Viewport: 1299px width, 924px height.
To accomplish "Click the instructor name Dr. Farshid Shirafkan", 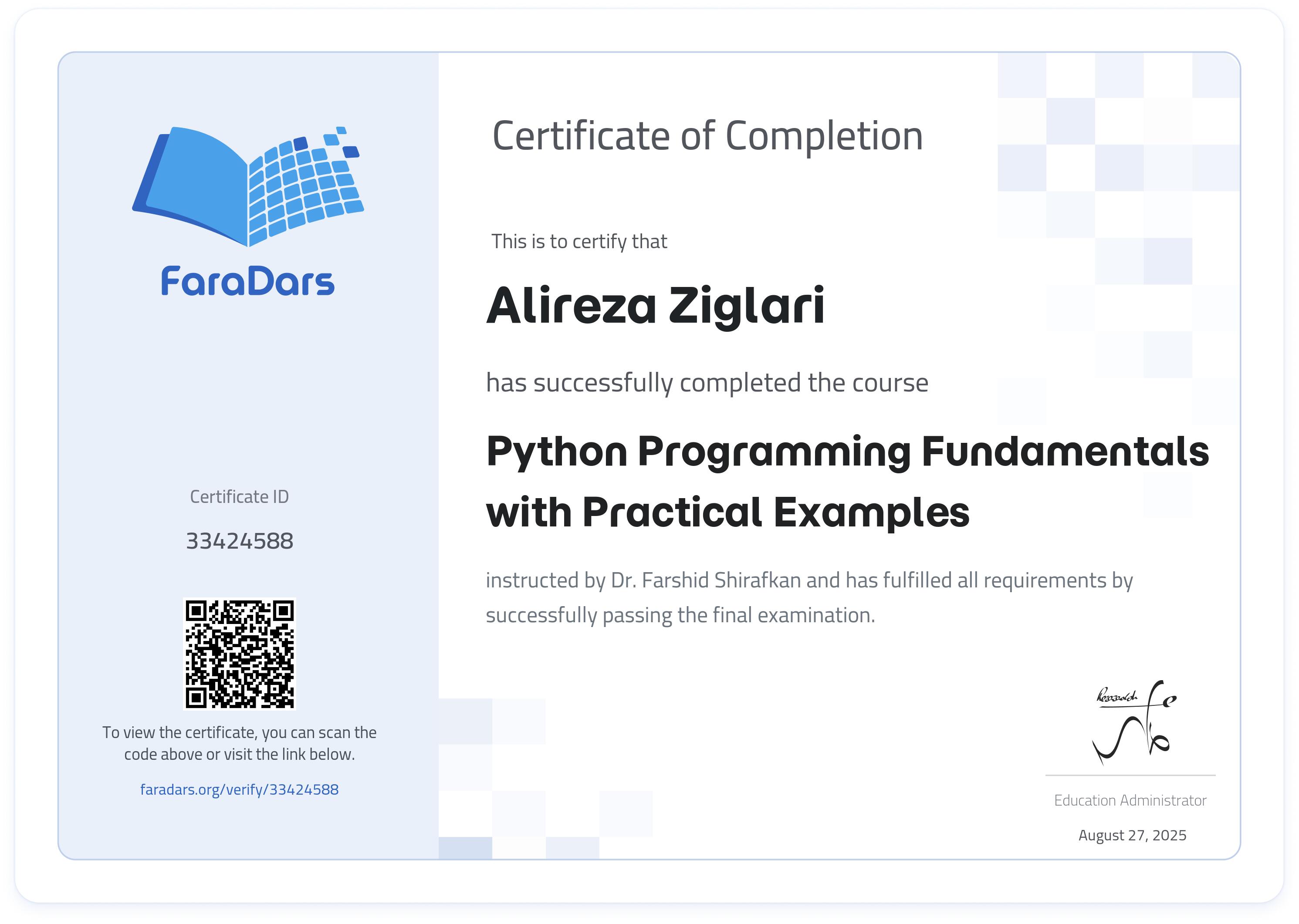I will [x=706, y=580].
